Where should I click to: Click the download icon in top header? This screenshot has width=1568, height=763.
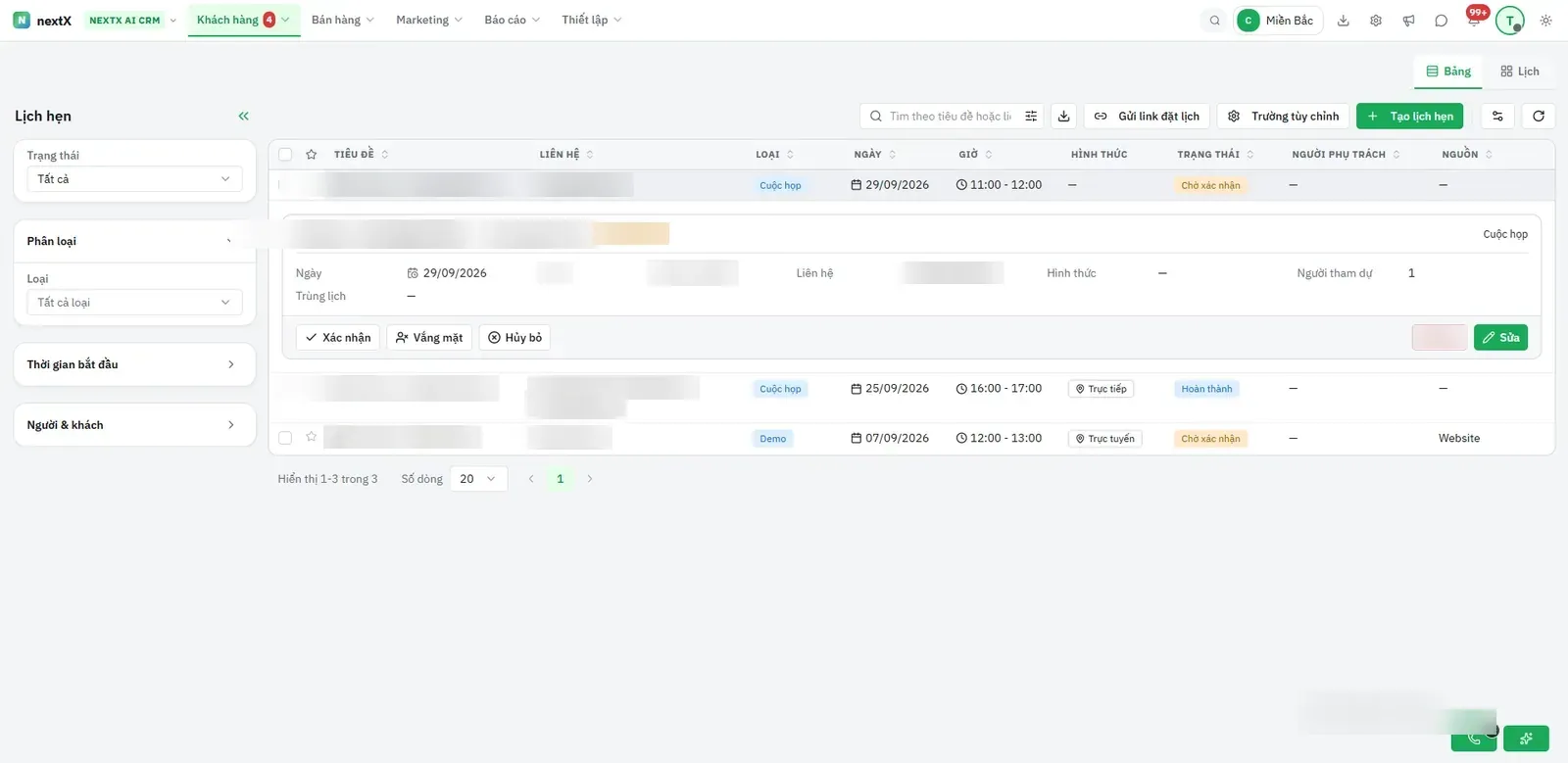(1344, 21)
